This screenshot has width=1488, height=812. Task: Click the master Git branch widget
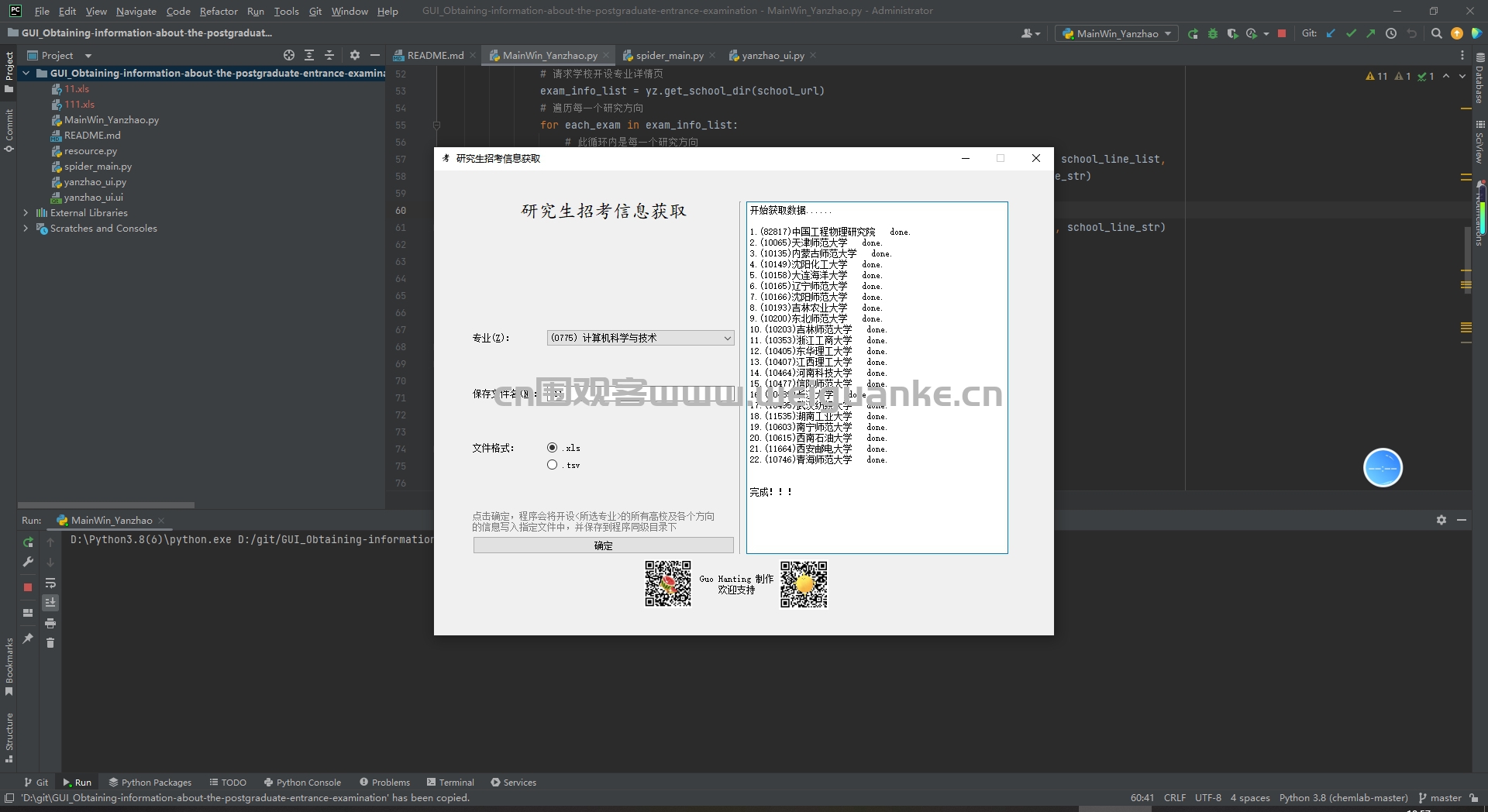click(x=1440, y=798)
